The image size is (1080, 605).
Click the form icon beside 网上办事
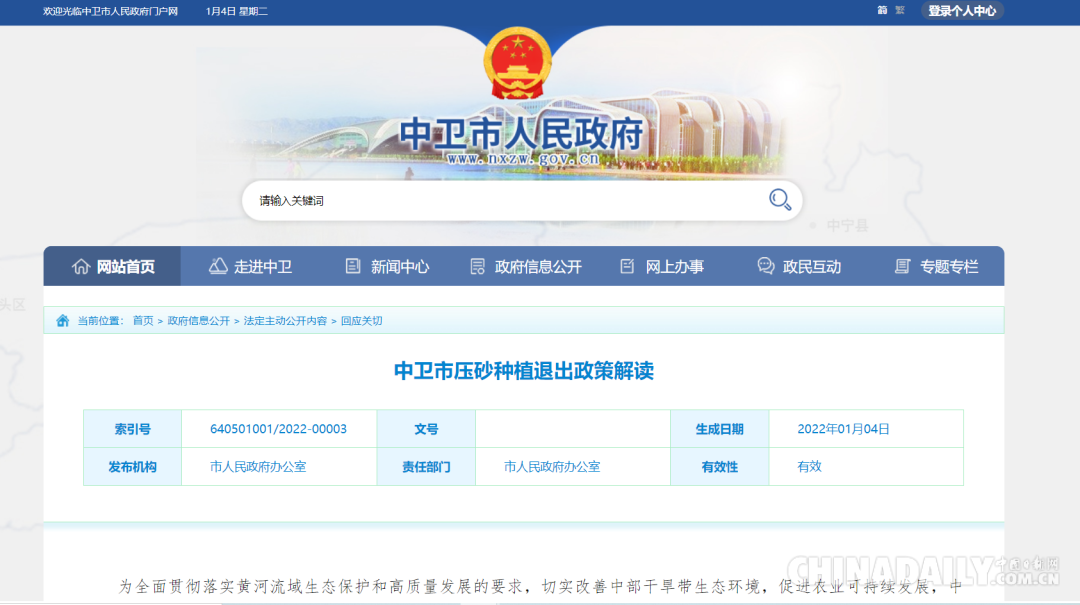(626, 266)
